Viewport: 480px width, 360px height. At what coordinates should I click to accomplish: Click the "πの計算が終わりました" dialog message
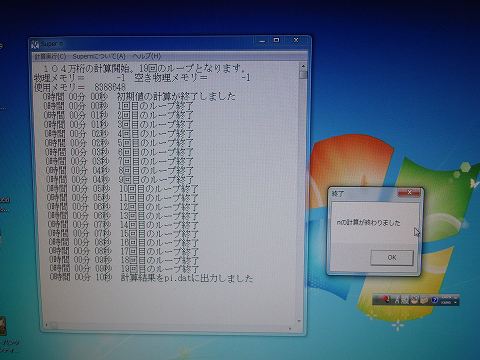tap(368, 222)
